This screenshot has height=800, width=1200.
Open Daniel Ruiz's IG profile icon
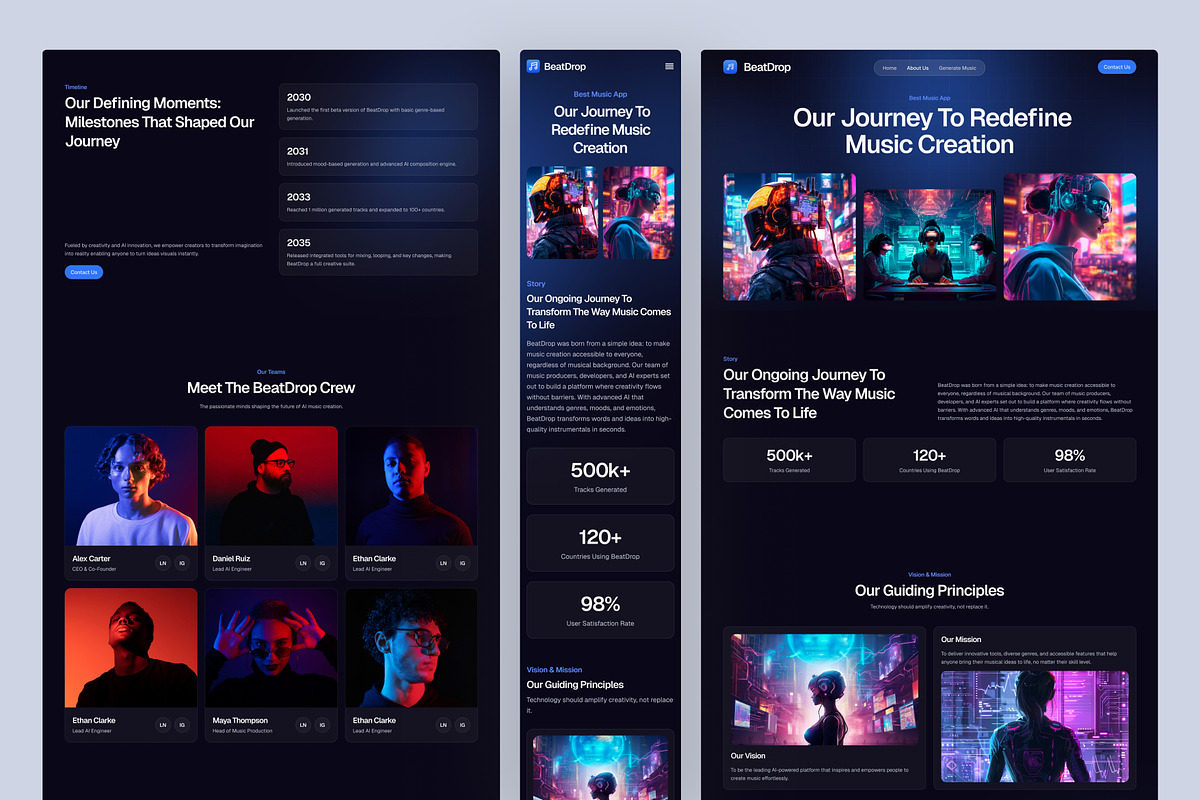pyautogui.click(x=322, y=563)
